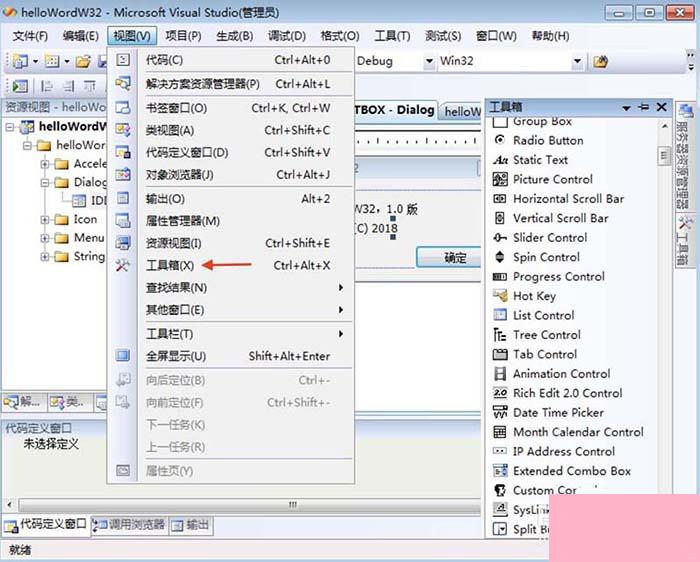Toggle the toolbox panel auto-hide pin
700x562 pixels.
click(x=644, y=107)
